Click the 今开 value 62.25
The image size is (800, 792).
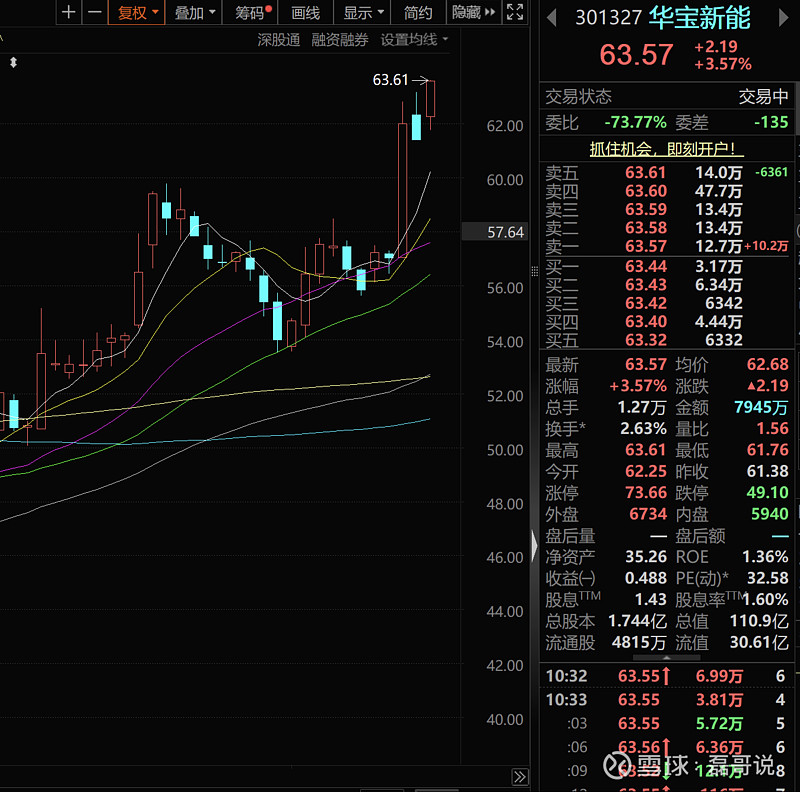point(646,472)
